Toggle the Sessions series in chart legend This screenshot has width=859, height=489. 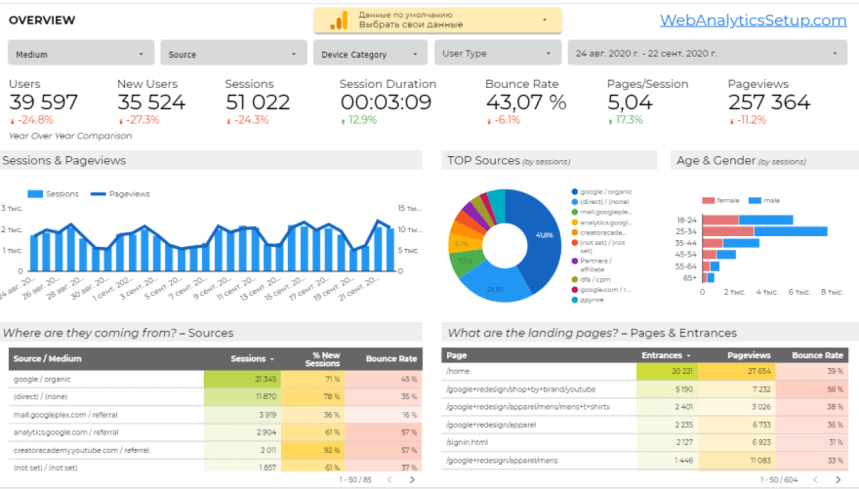[x=53, y=194]
